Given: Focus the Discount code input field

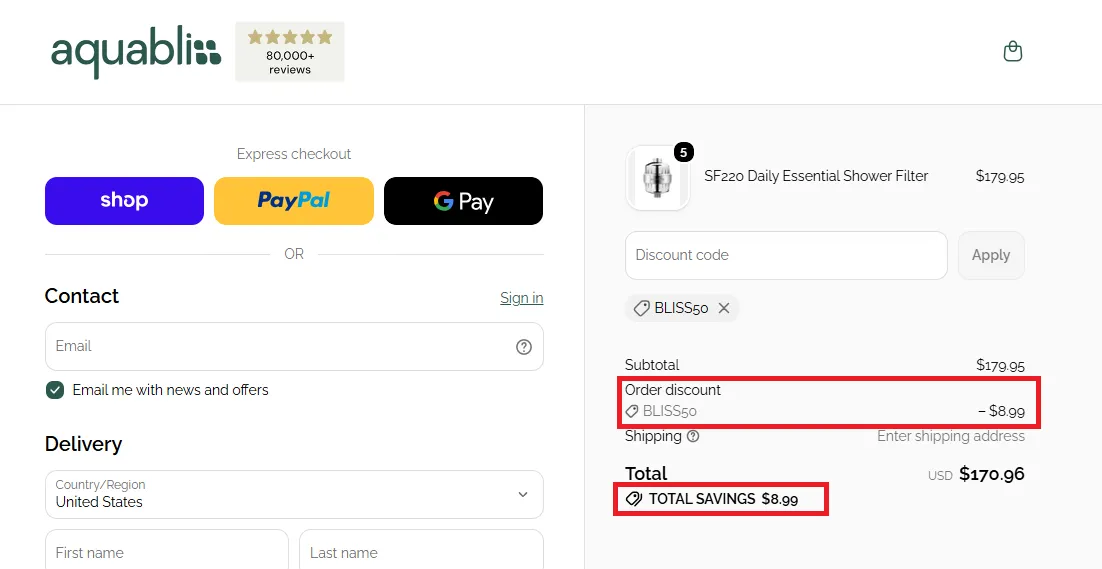Looking at the screenshot, I should point(786,255).
